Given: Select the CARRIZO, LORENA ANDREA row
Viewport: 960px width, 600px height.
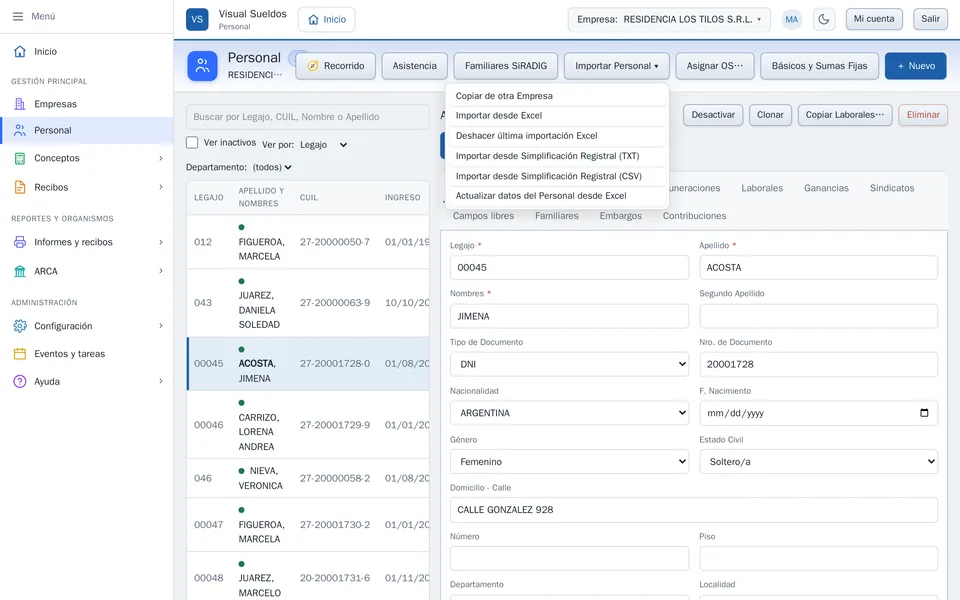Looking at the screenshot, I should pos(308,425).
